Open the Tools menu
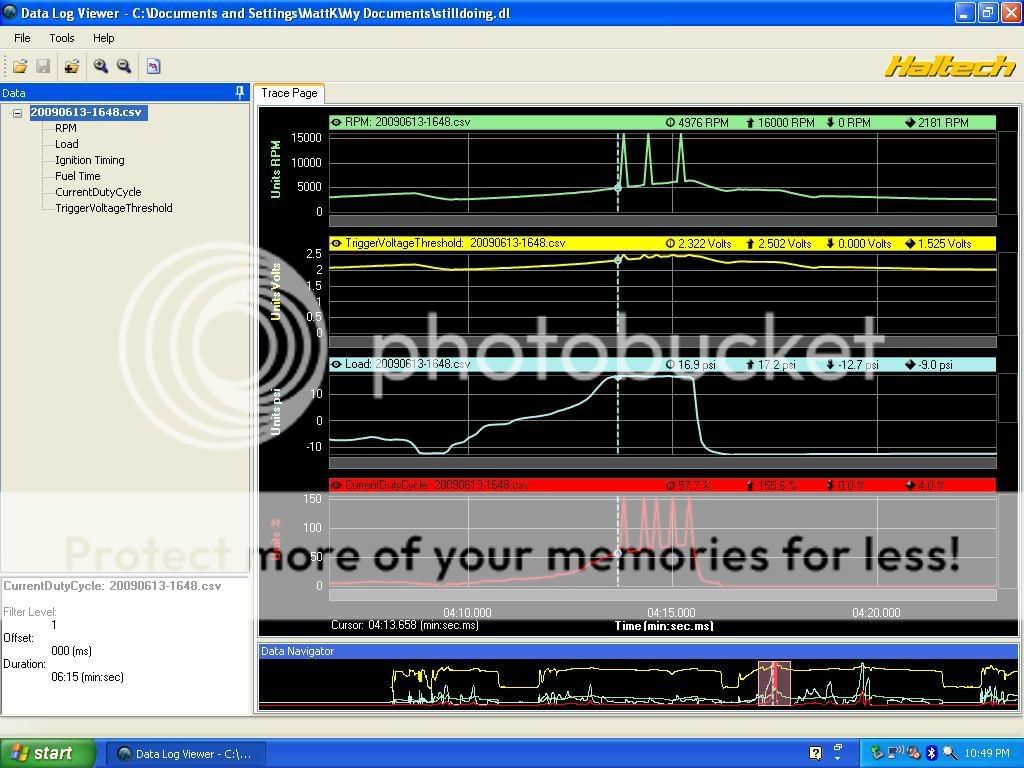Image resolution: width=1024 pixels, height=768 pixels. pos(62,37)
